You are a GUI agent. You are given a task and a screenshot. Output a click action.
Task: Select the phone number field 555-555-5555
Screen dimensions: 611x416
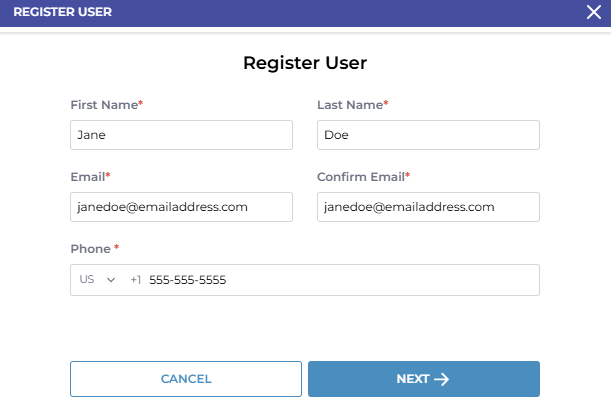pos(340,280)
